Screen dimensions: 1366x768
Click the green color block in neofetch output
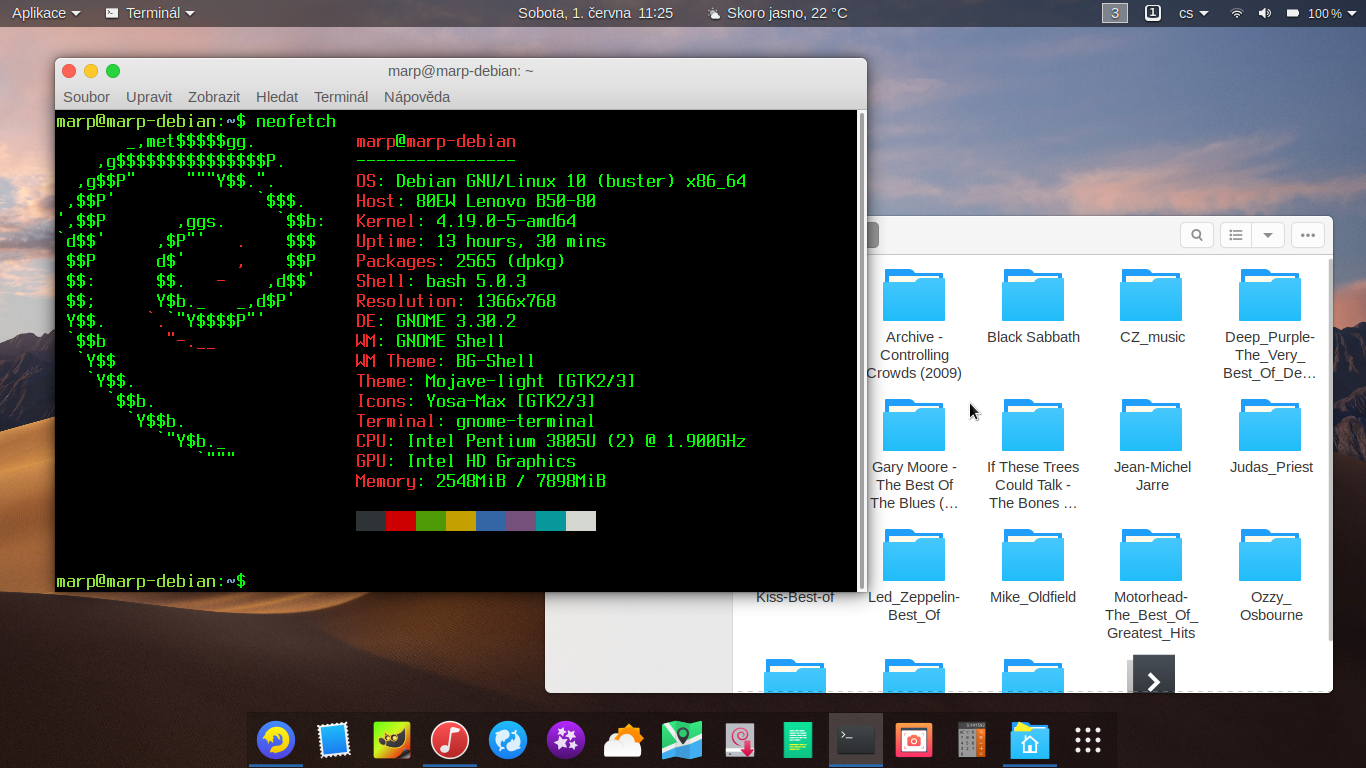click(x=431, y=521)
